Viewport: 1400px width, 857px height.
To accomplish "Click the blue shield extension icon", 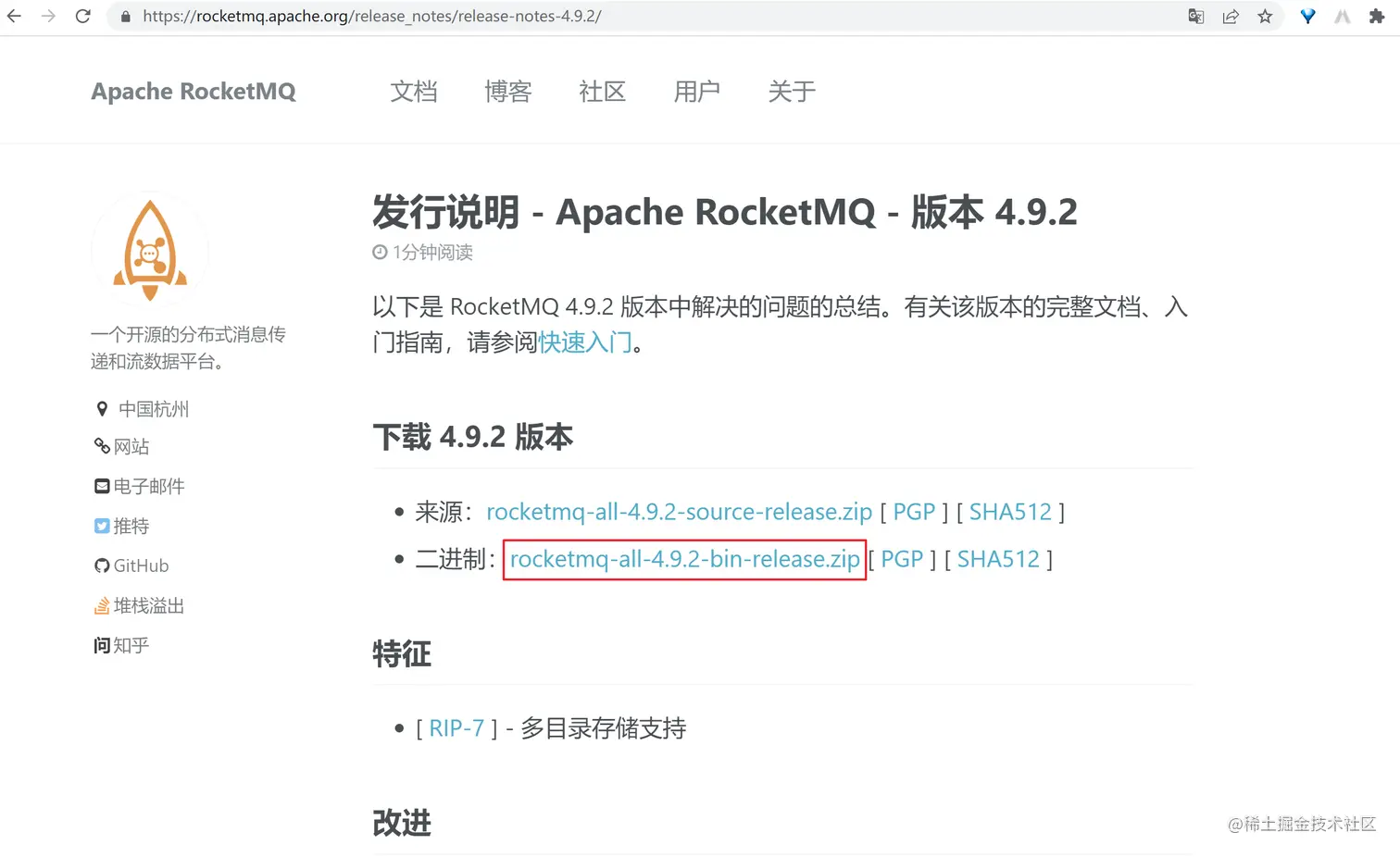I will point(1307,17).
